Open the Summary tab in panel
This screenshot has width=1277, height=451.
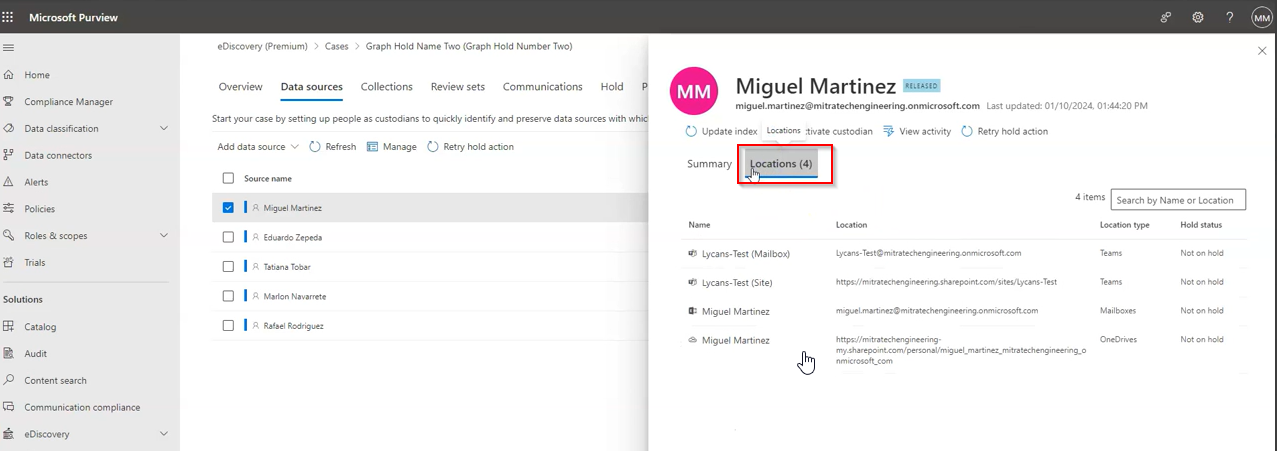point(709,164)
